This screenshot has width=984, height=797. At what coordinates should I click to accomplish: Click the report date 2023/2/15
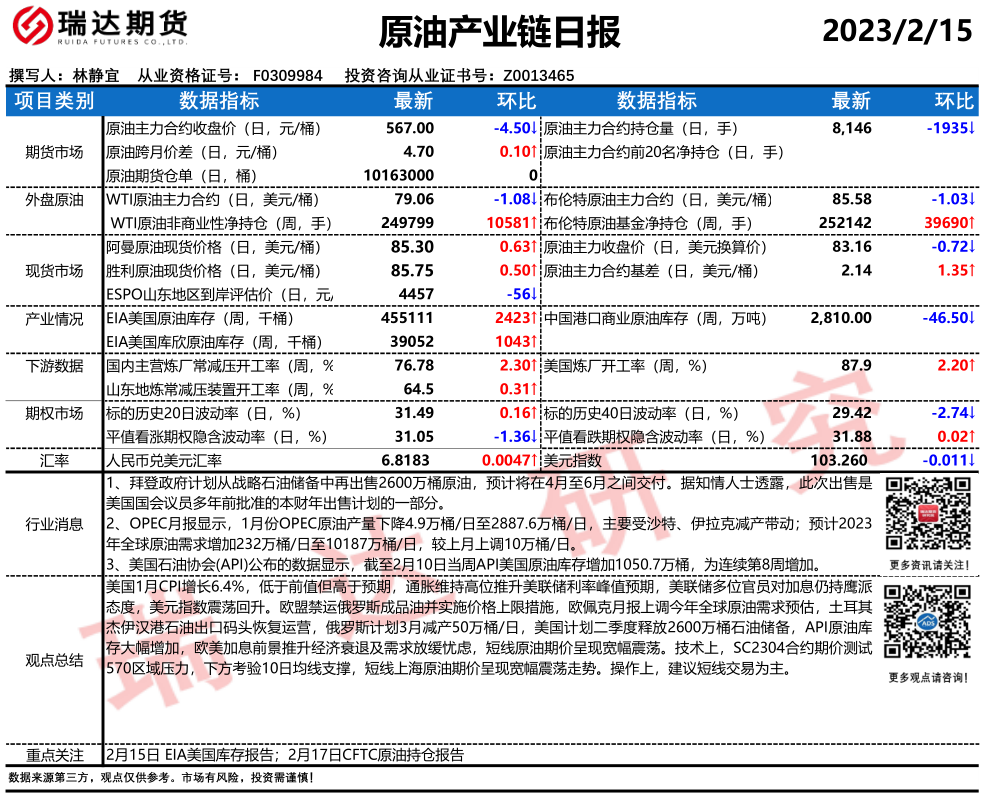click(897, 31)
